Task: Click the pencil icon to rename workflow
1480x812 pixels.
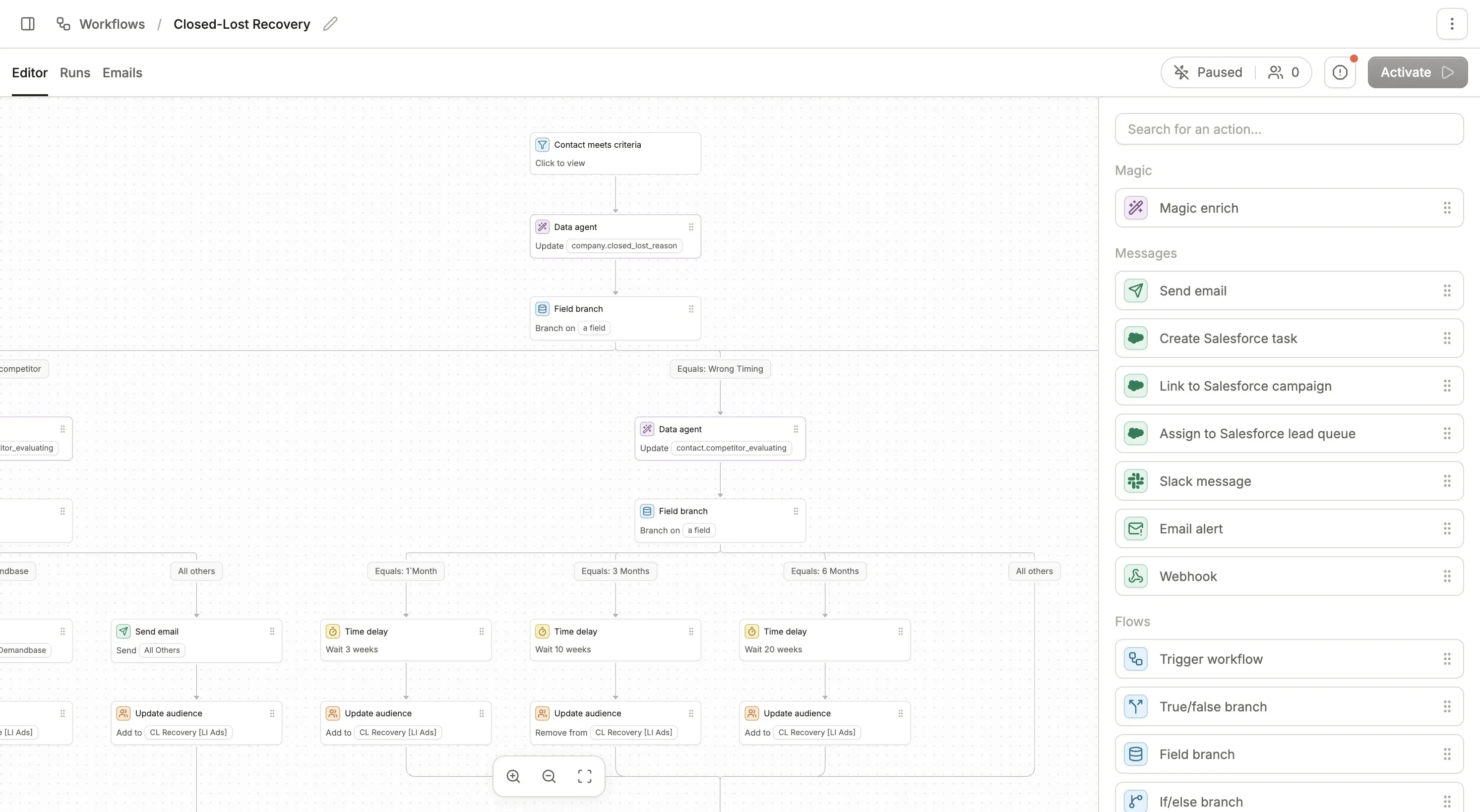Action: [330, 23]
